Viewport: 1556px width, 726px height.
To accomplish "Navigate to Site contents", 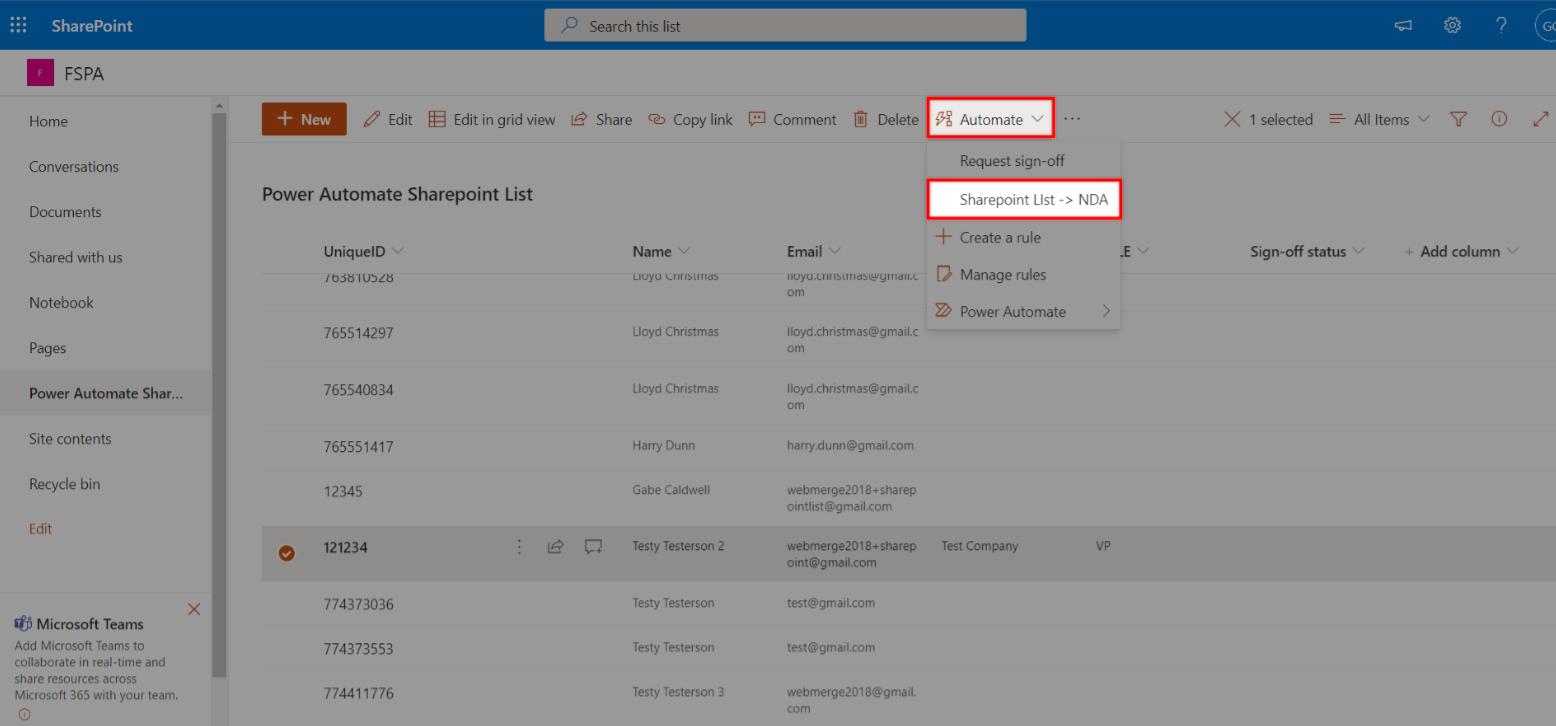I will coord(68,438).
